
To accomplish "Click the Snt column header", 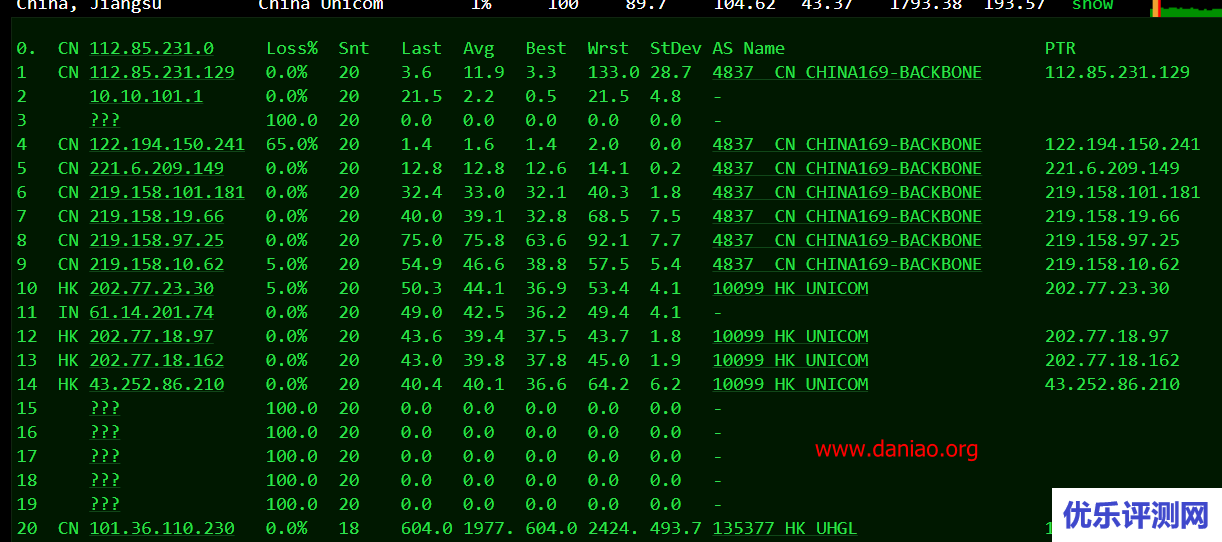I will click(354, 48).
